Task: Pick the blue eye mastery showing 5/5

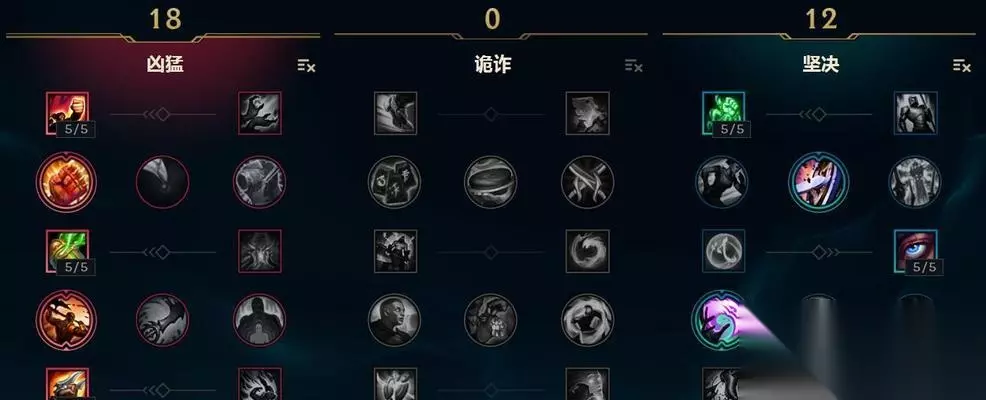Action: coord(916,251)
